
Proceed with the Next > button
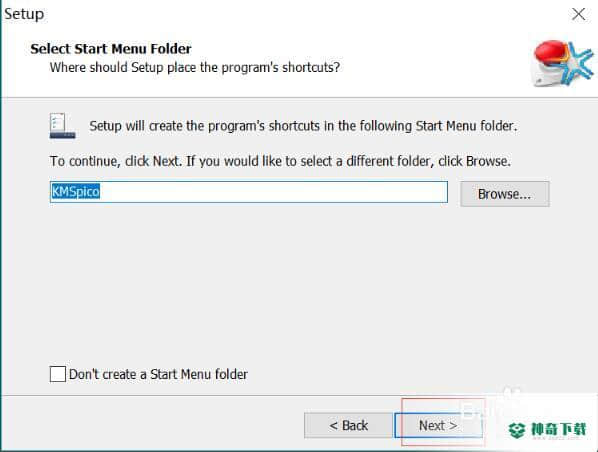click(x=438, y=425)
